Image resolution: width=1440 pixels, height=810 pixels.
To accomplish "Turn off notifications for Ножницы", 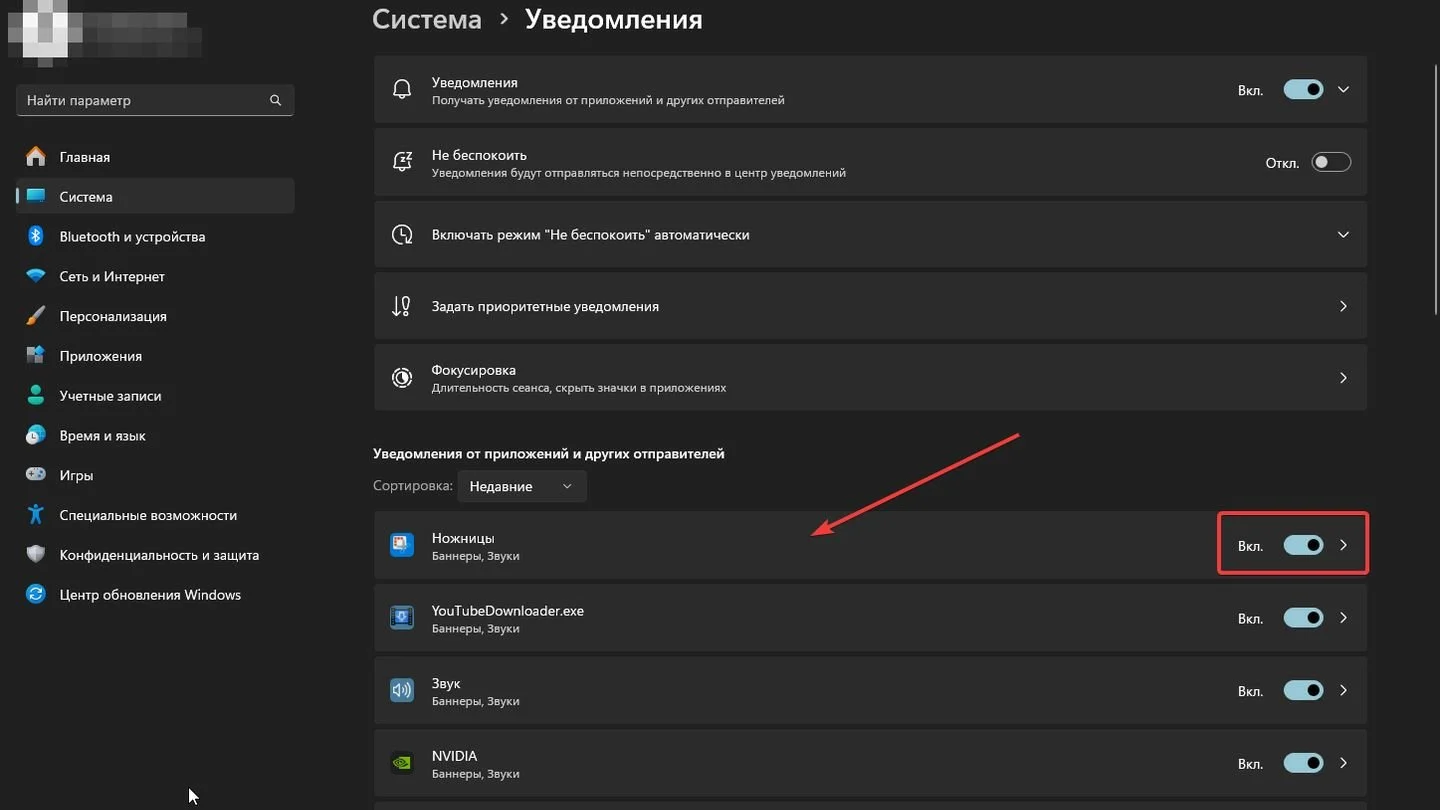I will (1303, 545).
